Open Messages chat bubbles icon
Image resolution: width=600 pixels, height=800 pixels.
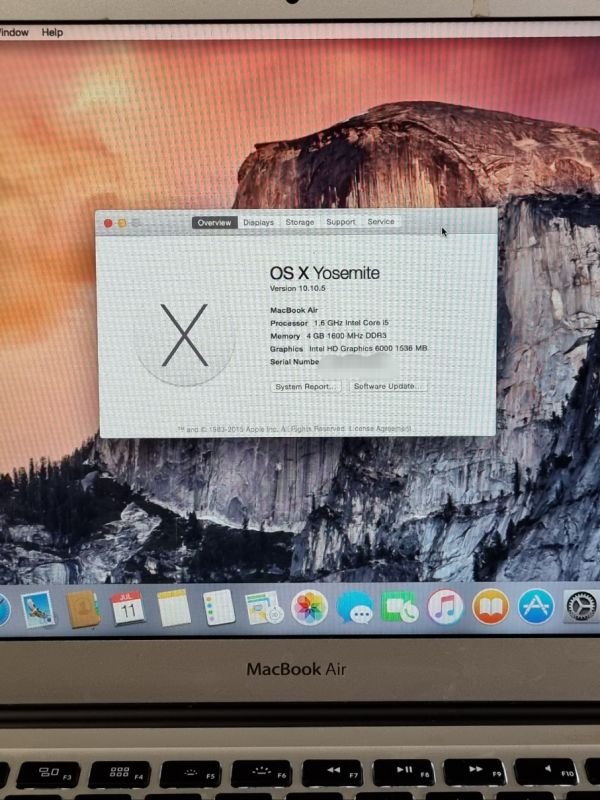tap(355, 608)
